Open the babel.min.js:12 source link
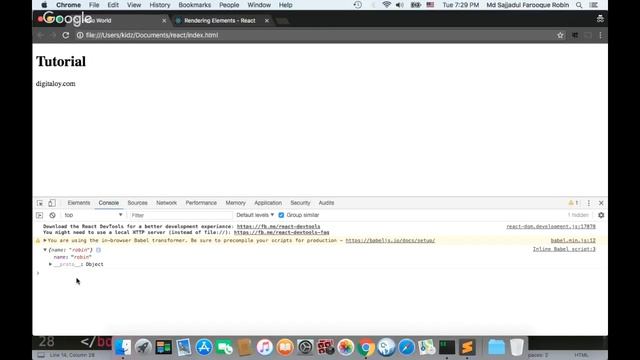 pos(573,240)
